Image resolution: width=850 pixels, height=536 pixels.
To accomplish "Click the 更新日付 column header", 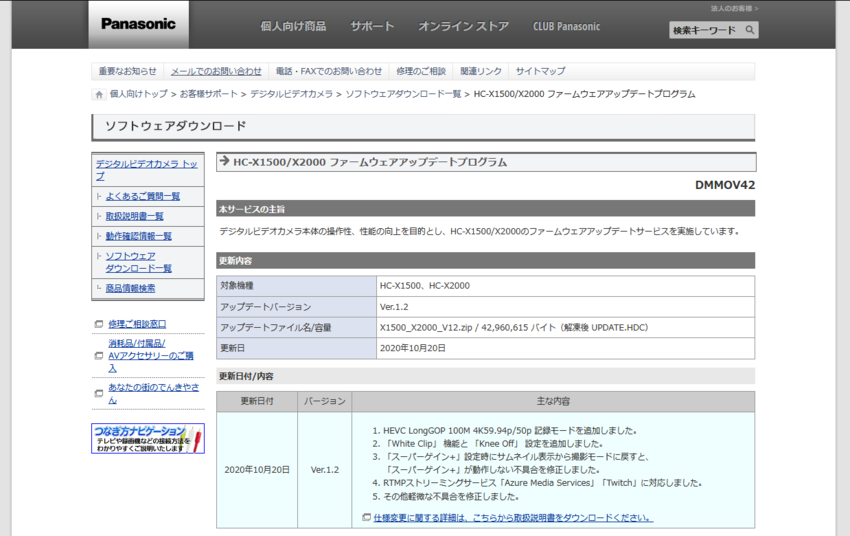I will point(257,402).
